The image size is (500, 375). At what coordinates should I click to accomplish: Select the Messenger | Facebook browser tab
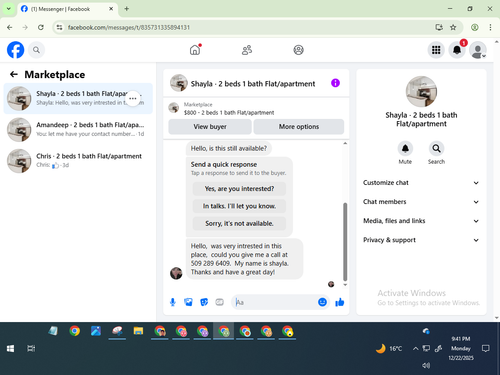(67, 9)
